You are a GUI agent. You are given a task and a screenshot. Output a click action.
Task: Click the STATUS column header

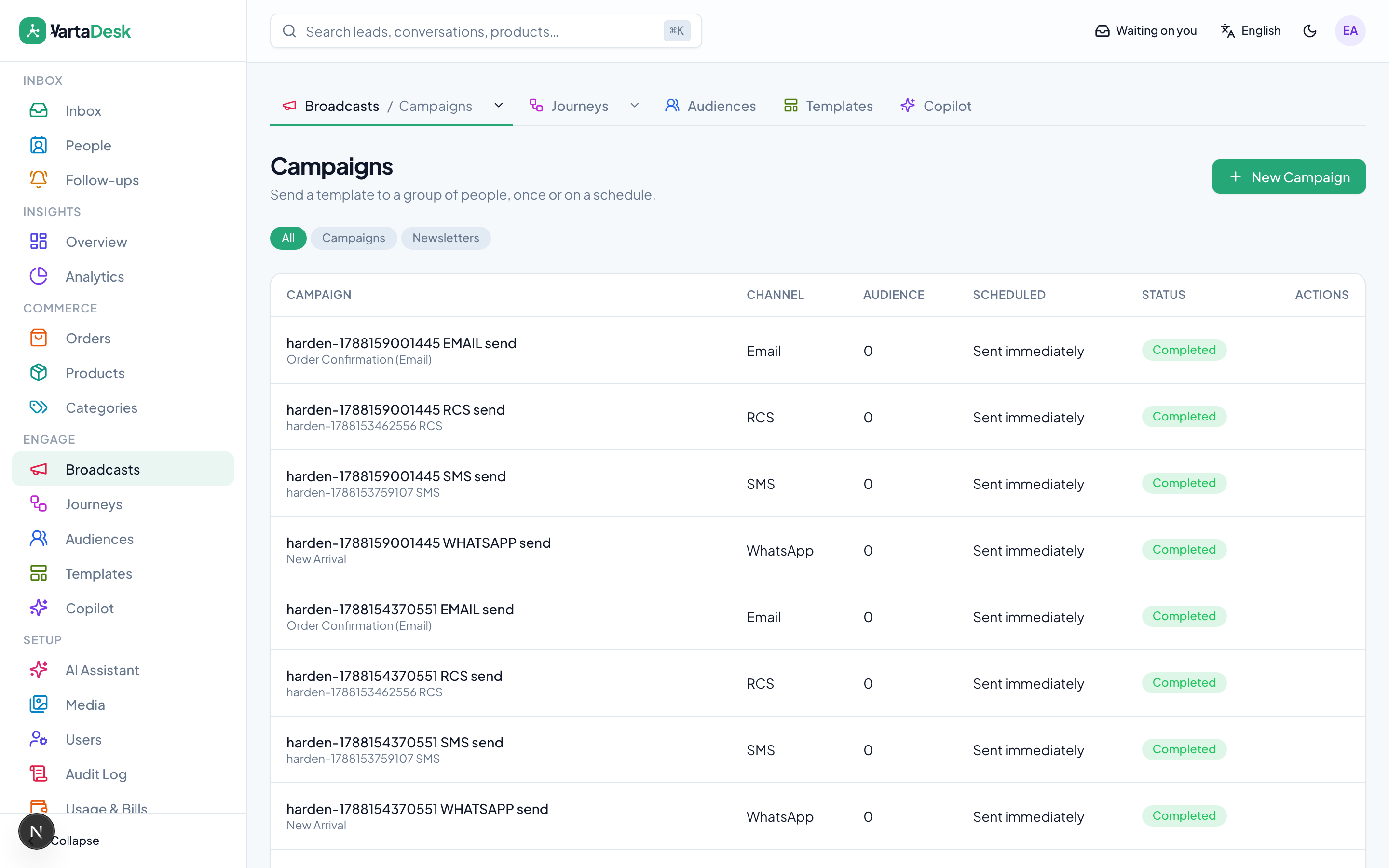coord(1163,295)
